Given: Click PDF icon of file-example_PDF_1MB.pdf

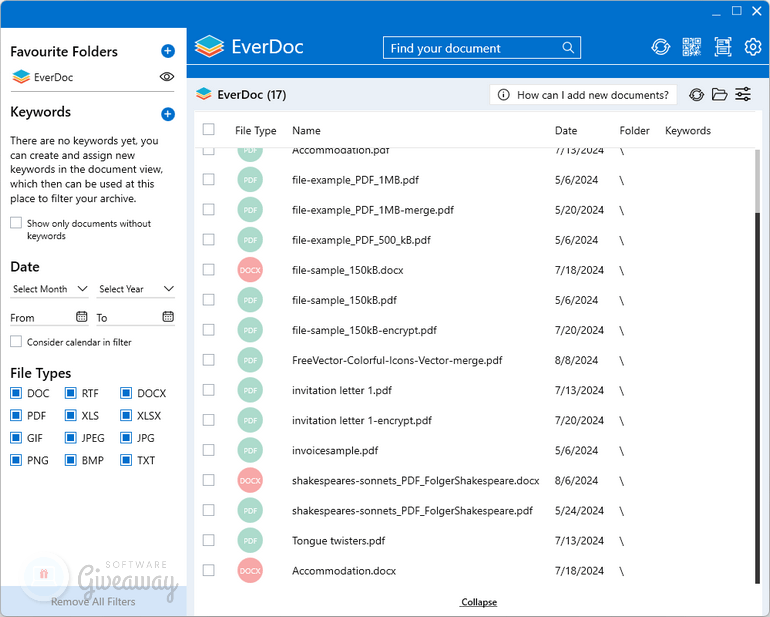Looking at the screenshot, I should [x=250, y=180].
